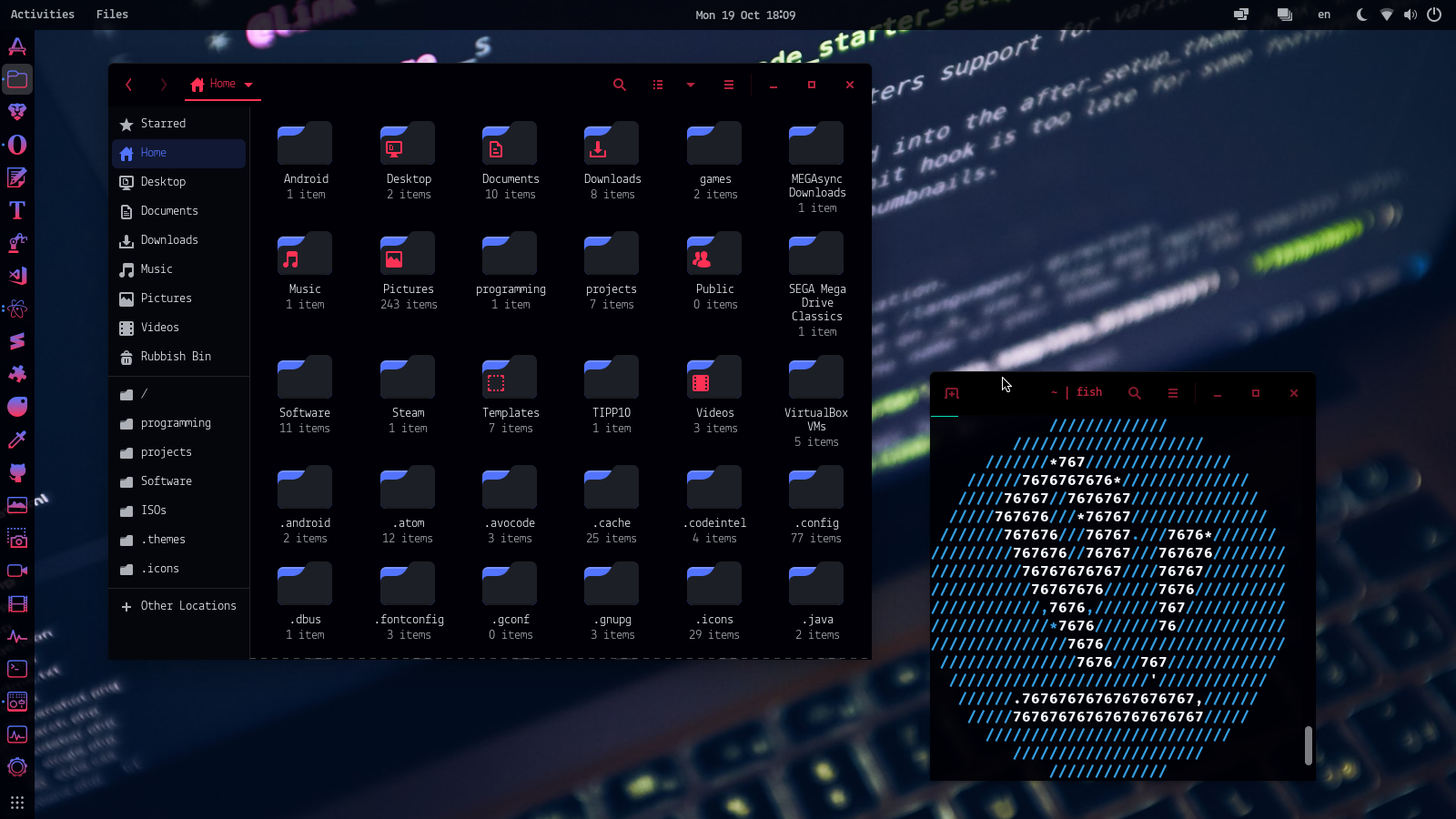The height and width of the screenshot is (819, 1456).
Task: Toggle night mode moon icon in top bar
Action: coord(1362,15)
